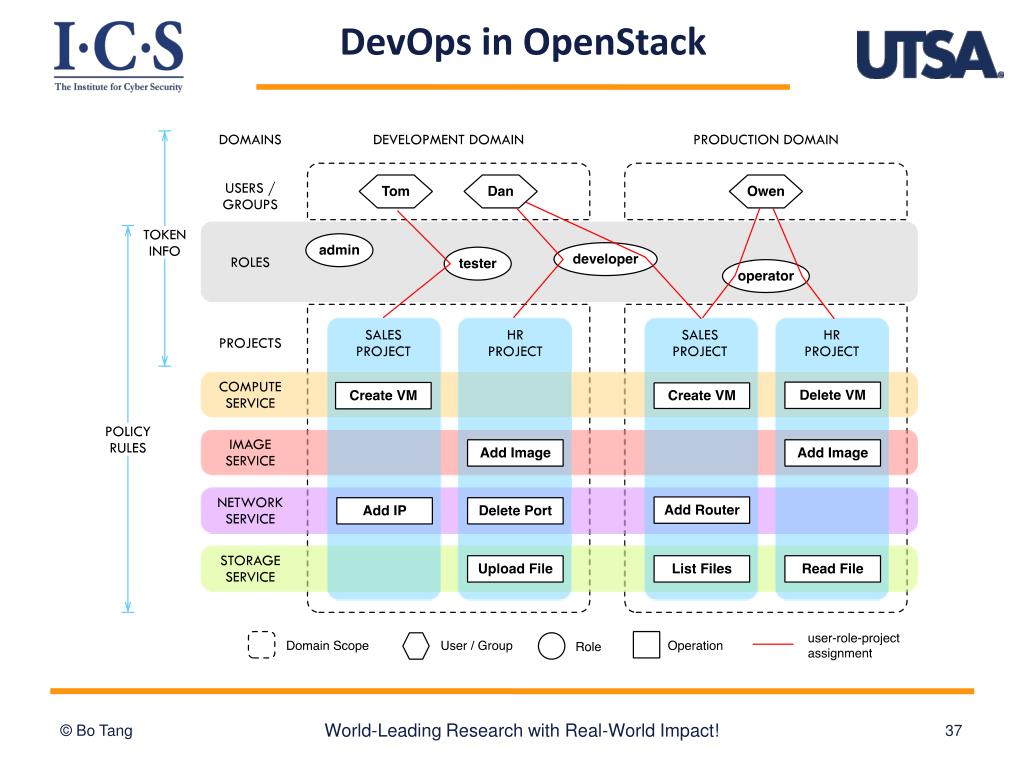Select the developer role oval
This screenshot has width=1023, height=767.
(605, 259)
